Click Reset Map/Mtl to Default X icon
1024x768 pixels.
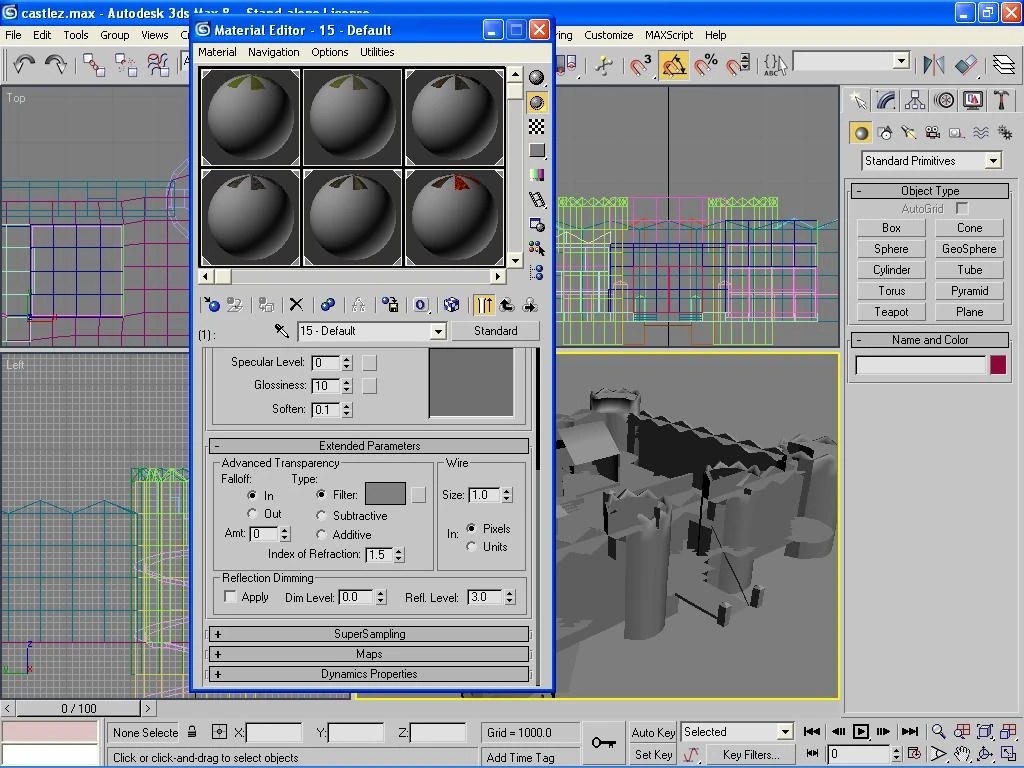point(296,305)
